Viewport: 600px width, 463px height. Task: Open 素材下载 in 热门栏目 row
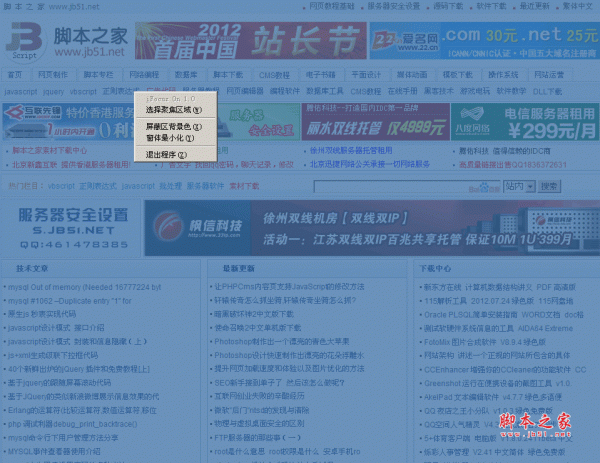click(x=244, y=186)
